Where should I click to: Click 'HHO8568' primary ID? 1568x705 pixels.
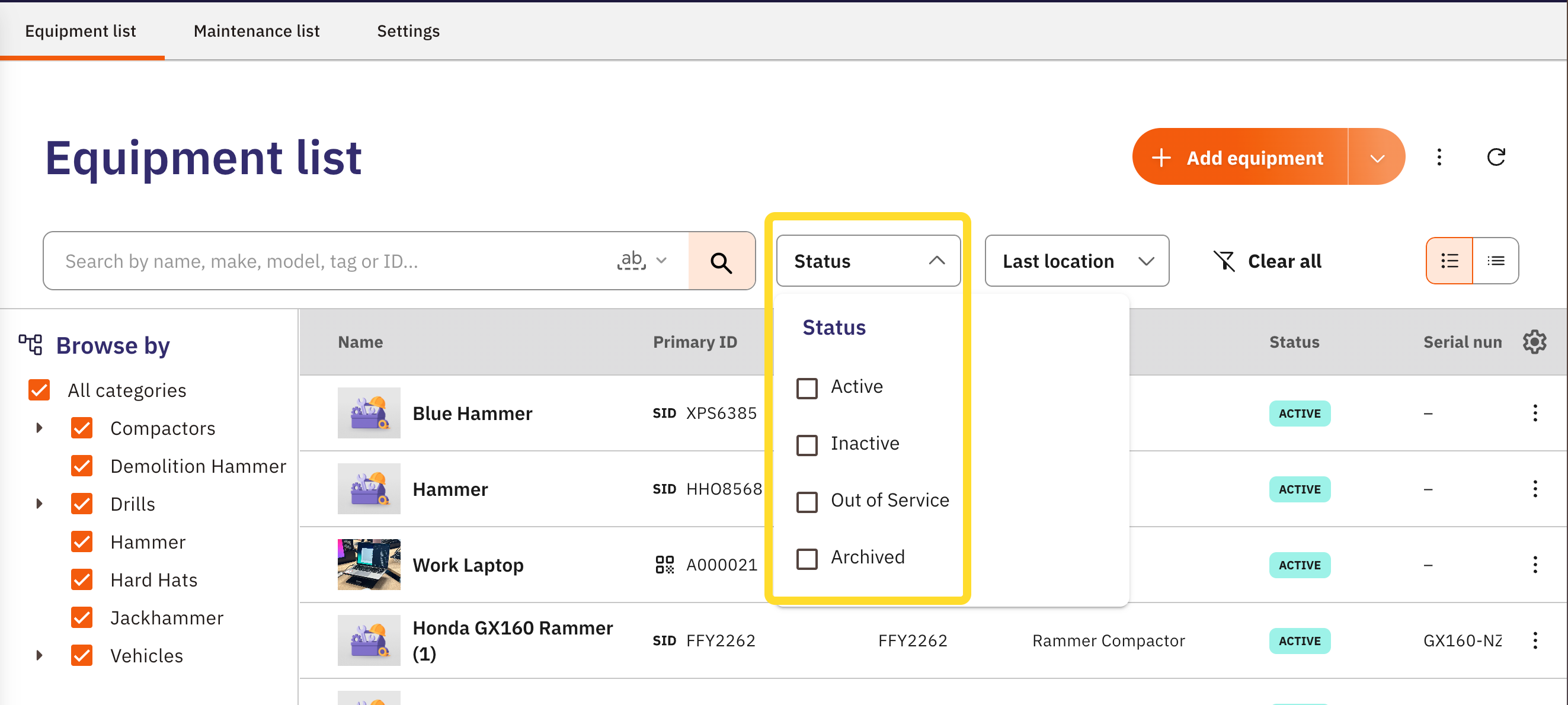pos(724,489)
